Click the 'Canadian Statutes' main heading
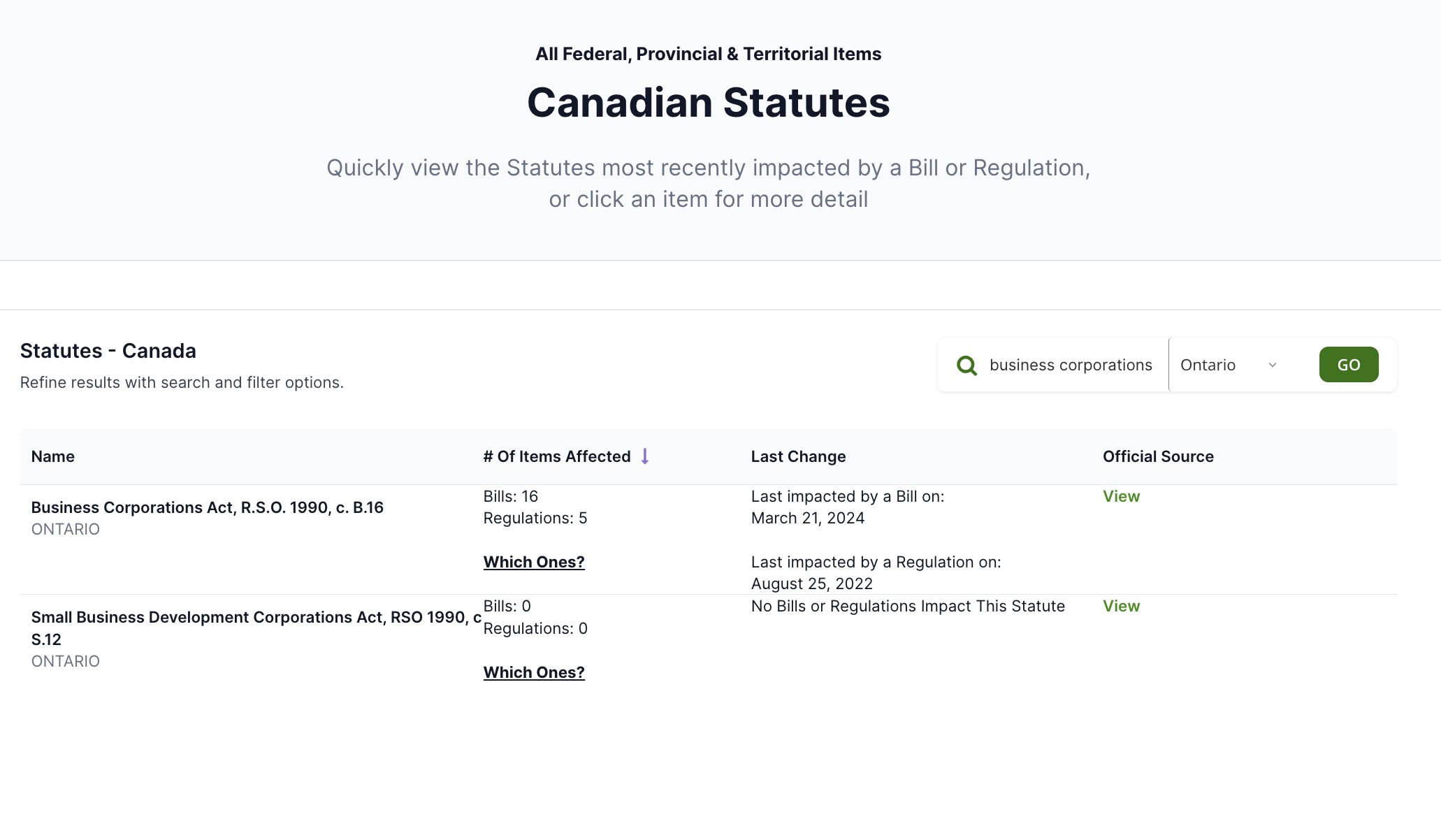 (x=708, y=103)
